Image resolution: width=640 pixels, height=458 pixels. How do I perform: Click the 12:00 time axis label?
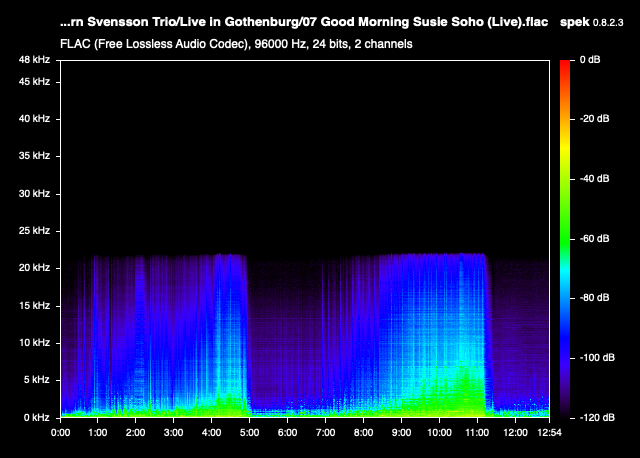tap(515, 433)
